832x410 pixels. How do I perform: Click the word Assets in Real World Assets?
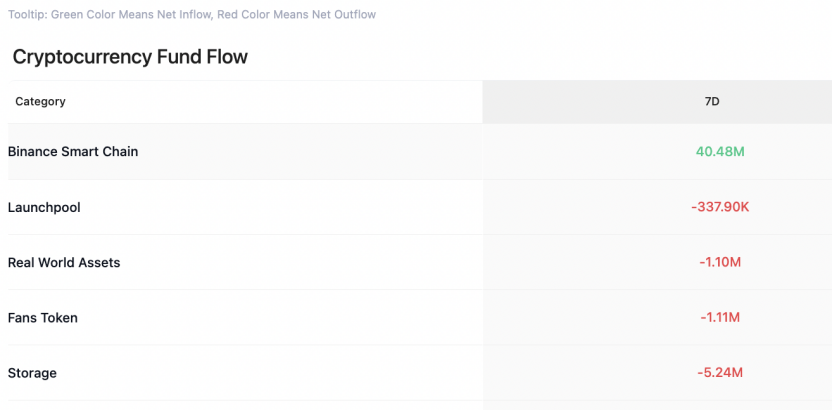[102, 263]
